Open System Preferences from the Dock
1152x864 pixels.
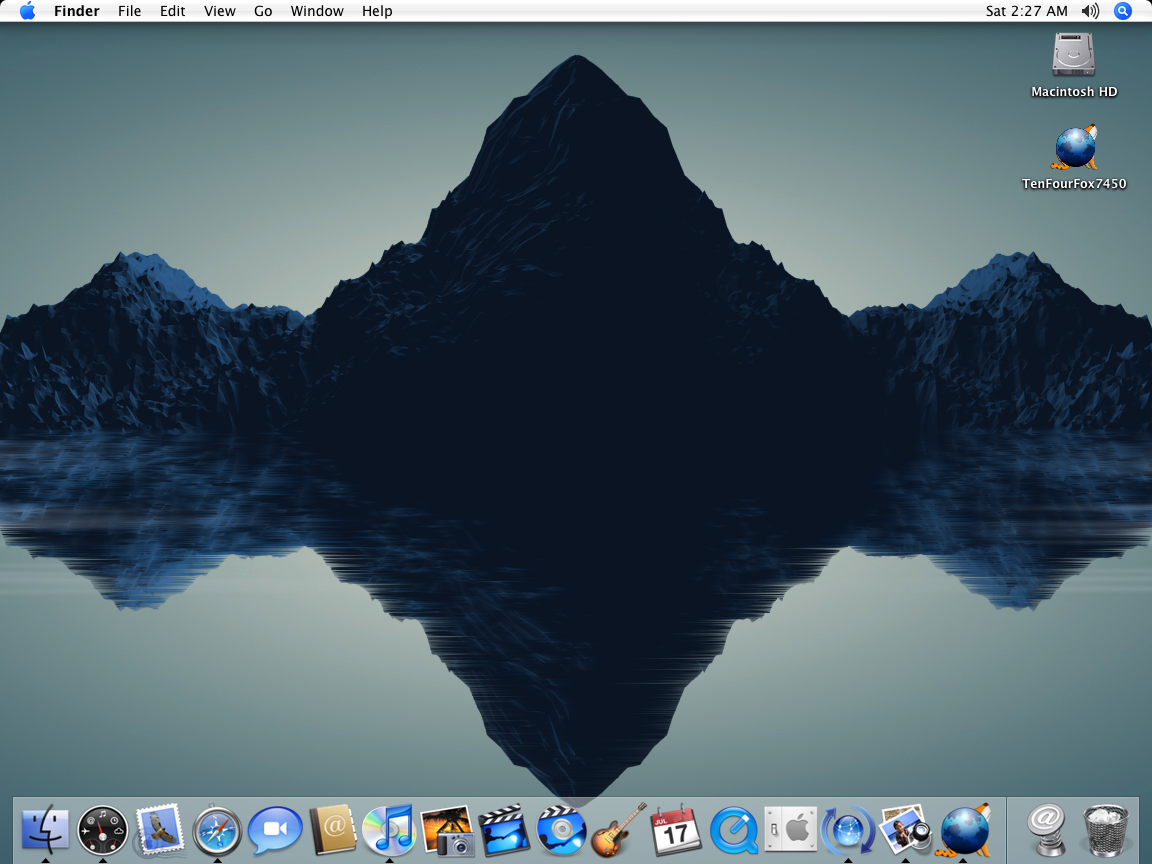click(791, 830)
